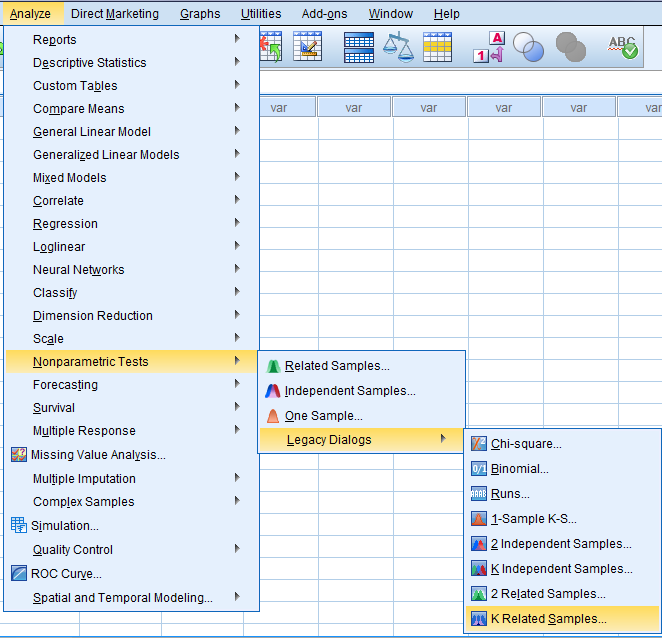Open the Window menu
Image resolution: width=662 pixels, height=638 pixels.
(391, 14)
